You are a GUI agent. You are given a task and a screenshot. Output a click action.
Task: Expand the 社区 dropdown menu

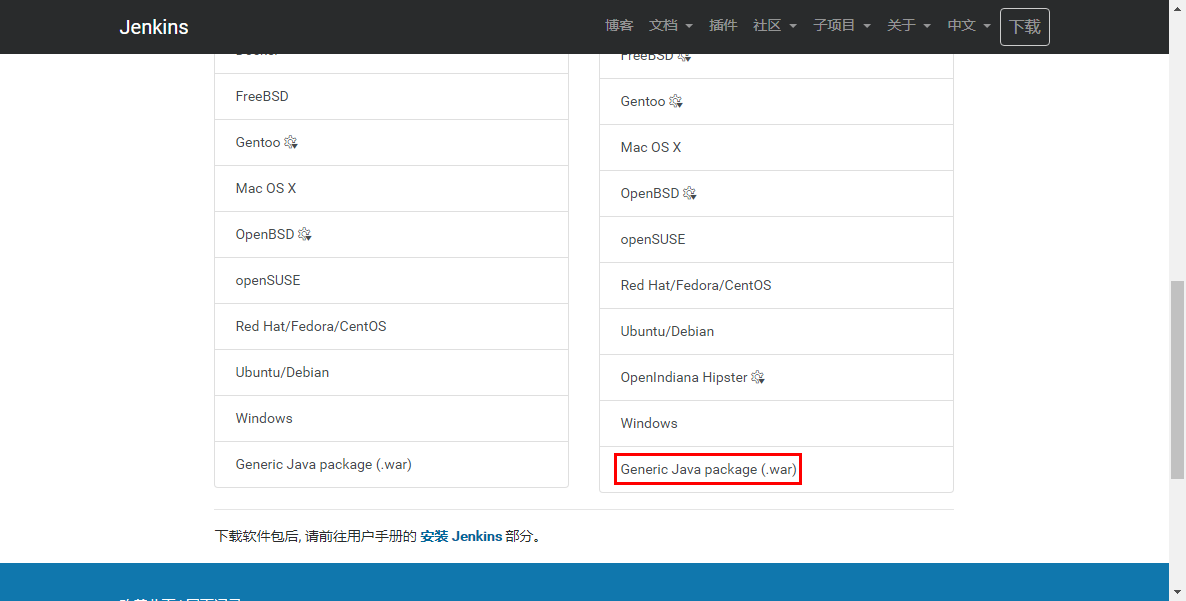tap(775, 26)
